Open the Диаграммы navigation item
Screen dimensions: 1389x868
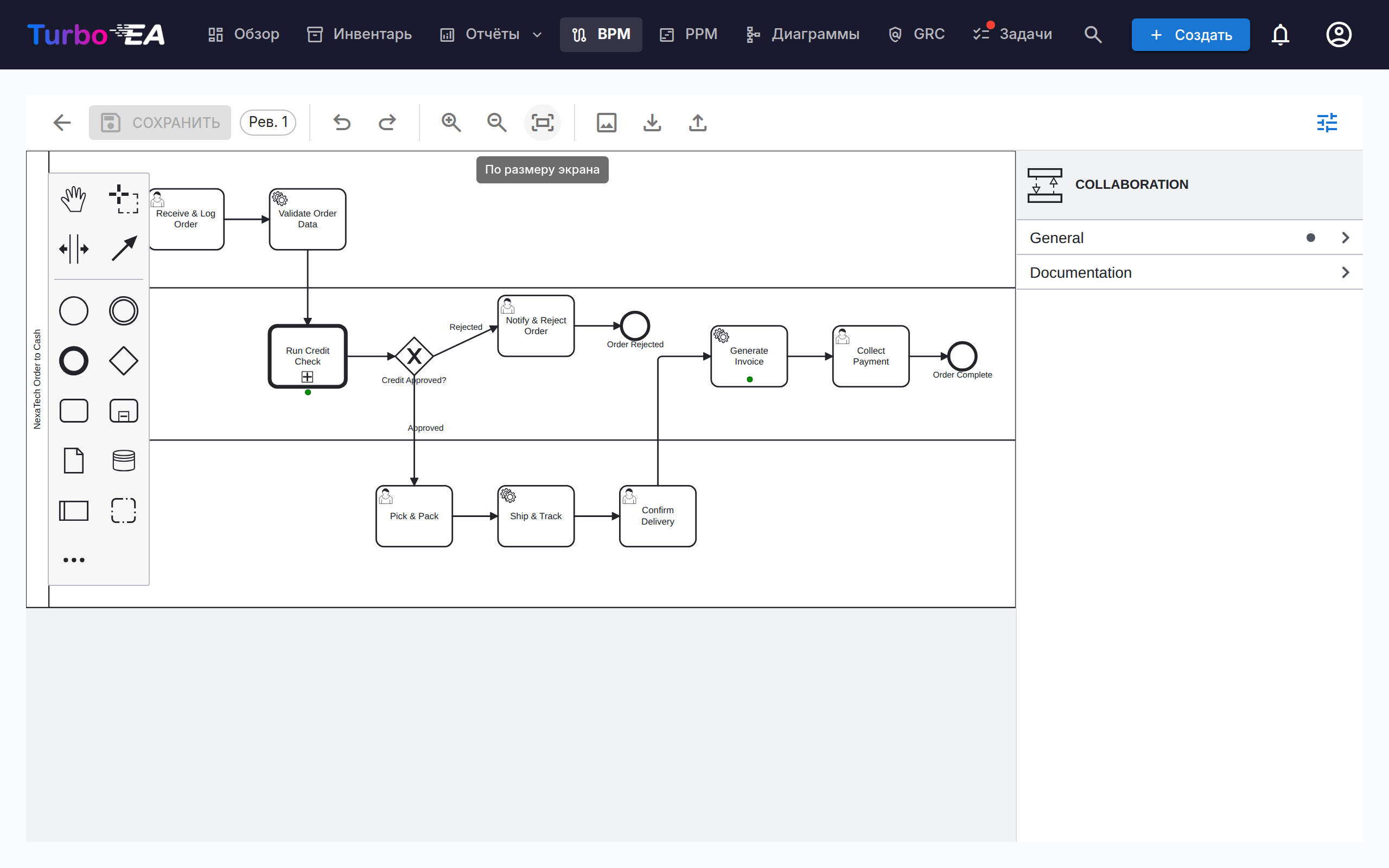coord(802,34)
